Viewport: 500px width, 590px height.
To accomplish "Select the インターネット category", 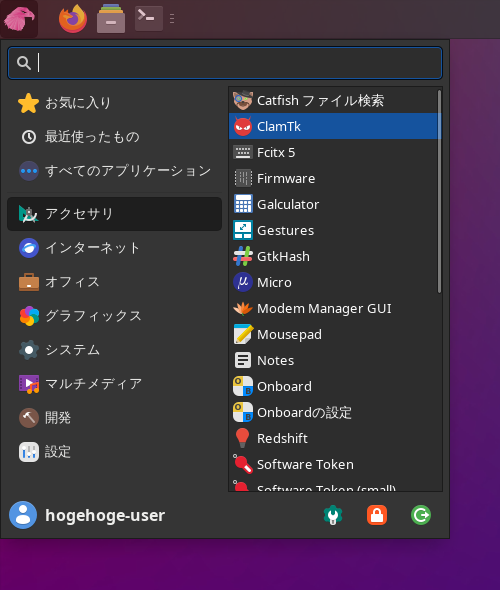I will [x=114, y=248].
